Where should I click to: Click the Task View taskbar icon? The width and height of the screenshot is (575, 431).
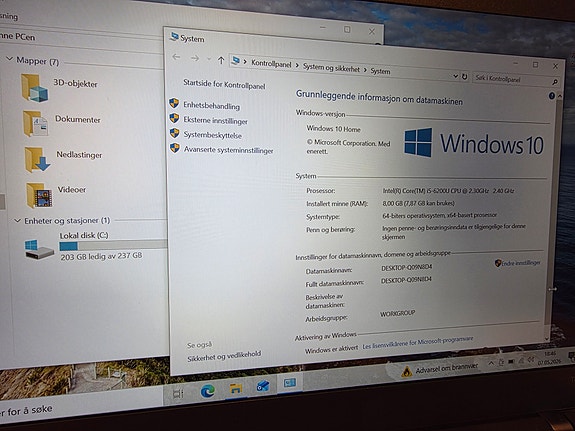tap(178, 394)
